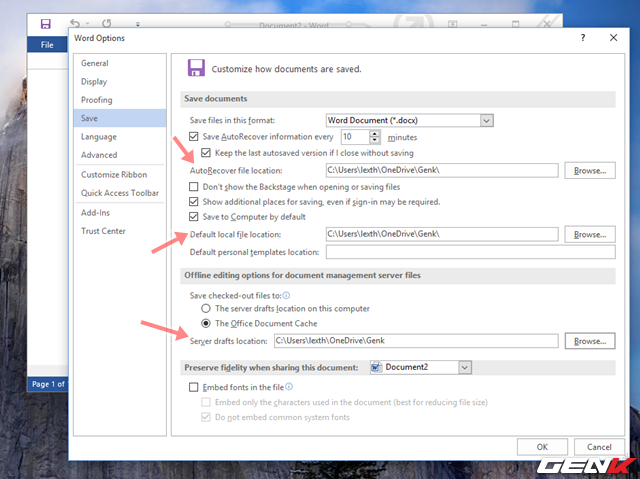Decrease AutoRecover minutes with the down spinner
Screen dimensions: 640x479
tap(375, 140)
